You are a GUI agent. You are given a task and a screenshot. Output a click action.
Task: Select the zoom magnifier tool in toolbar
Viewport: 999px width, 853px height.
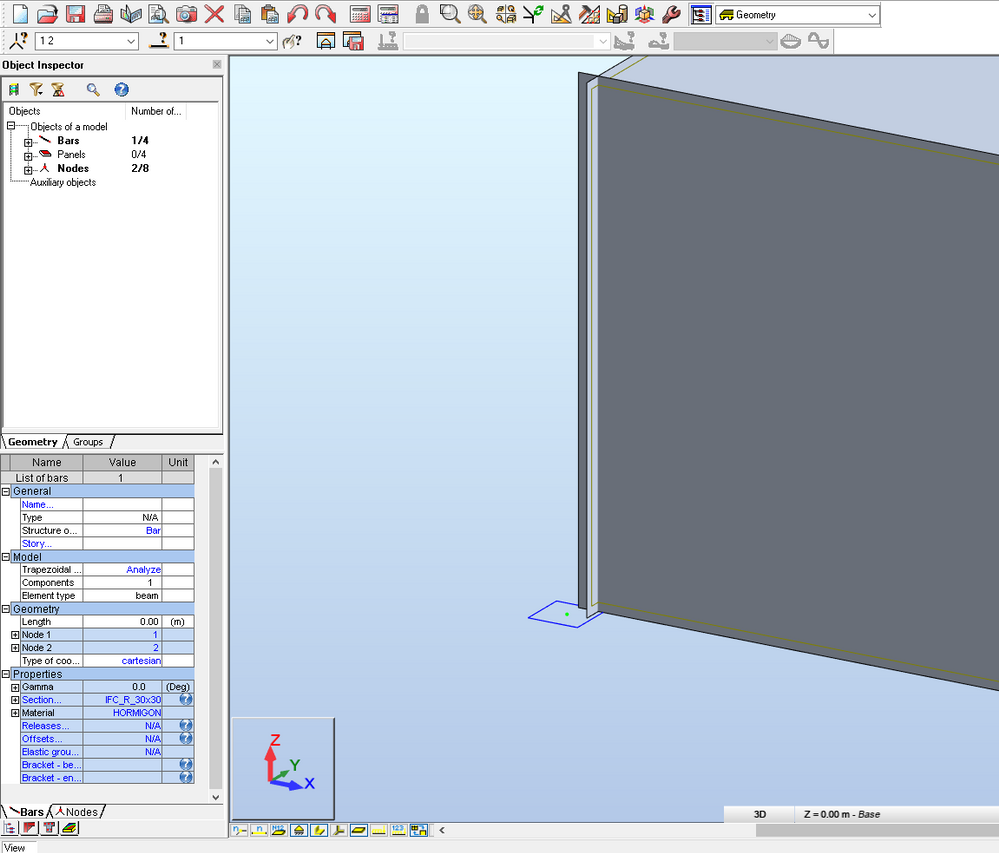tap(450, 13)
